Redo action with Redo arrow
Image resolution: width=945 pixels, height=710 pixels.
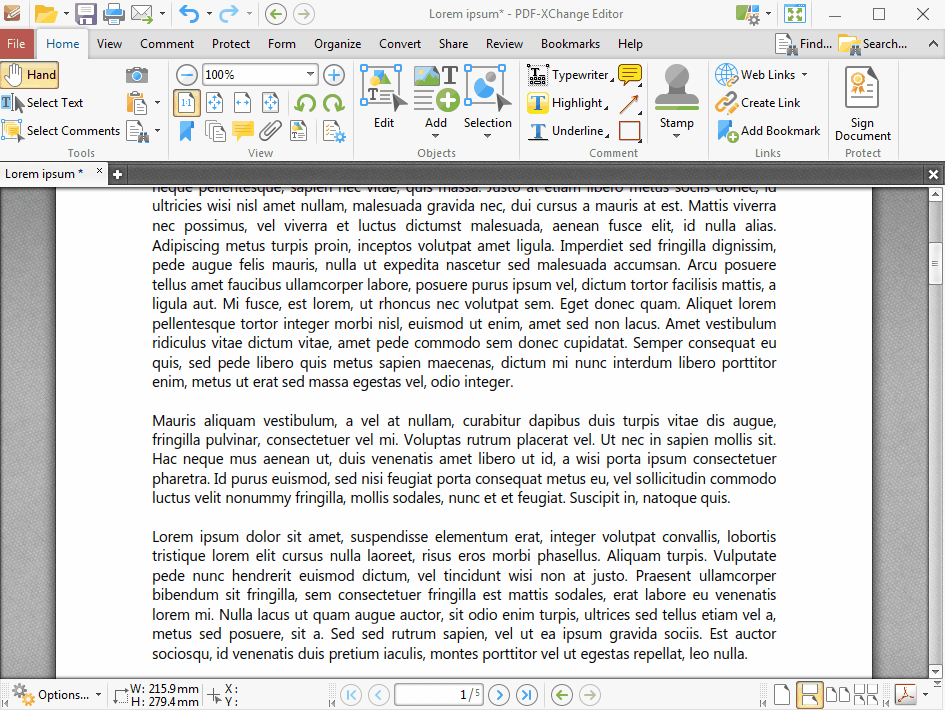(229, 13)
